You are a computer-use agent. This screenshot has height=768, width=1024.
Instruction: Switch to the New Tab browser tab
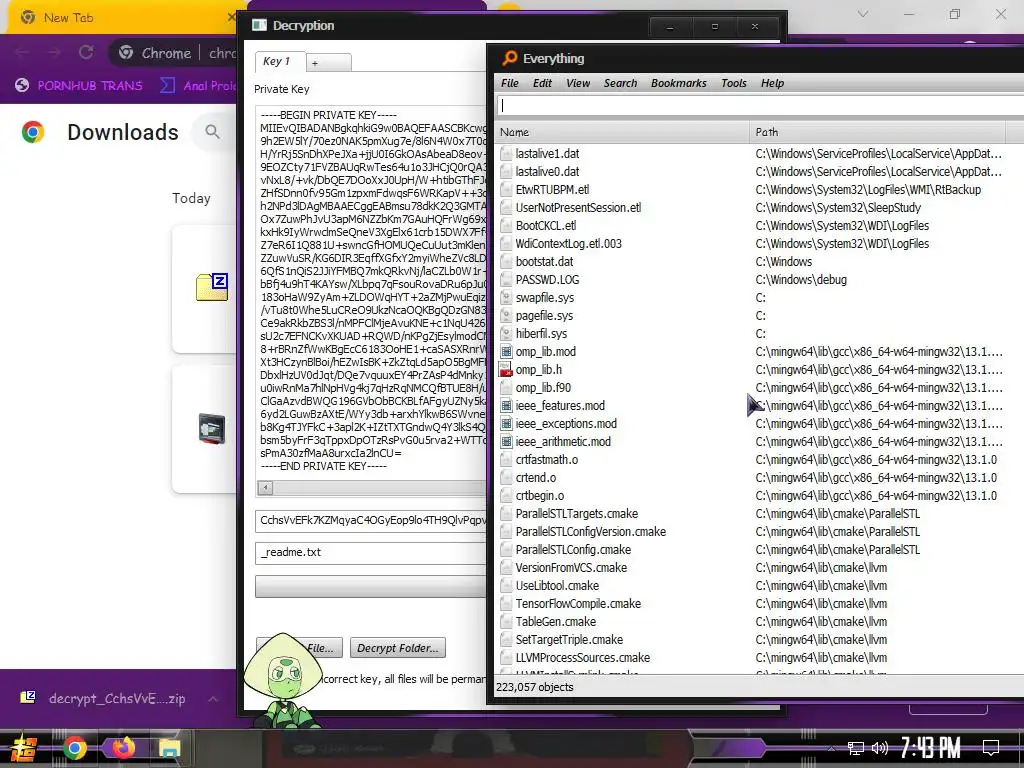[121, 18]
